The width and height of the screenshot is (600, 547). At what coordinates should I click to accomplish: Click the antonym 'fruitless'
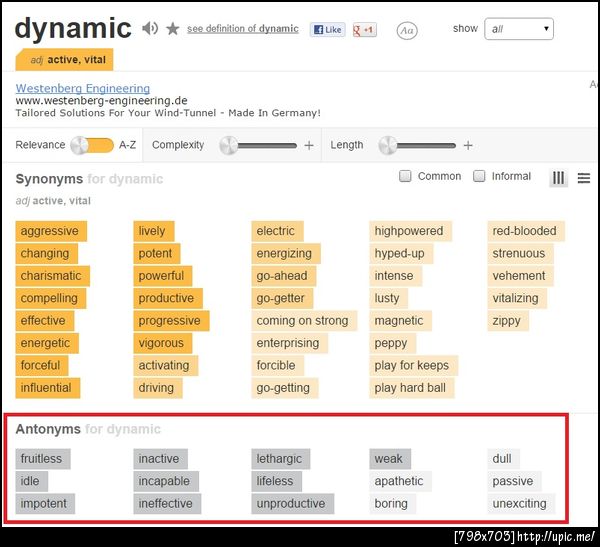43,459
